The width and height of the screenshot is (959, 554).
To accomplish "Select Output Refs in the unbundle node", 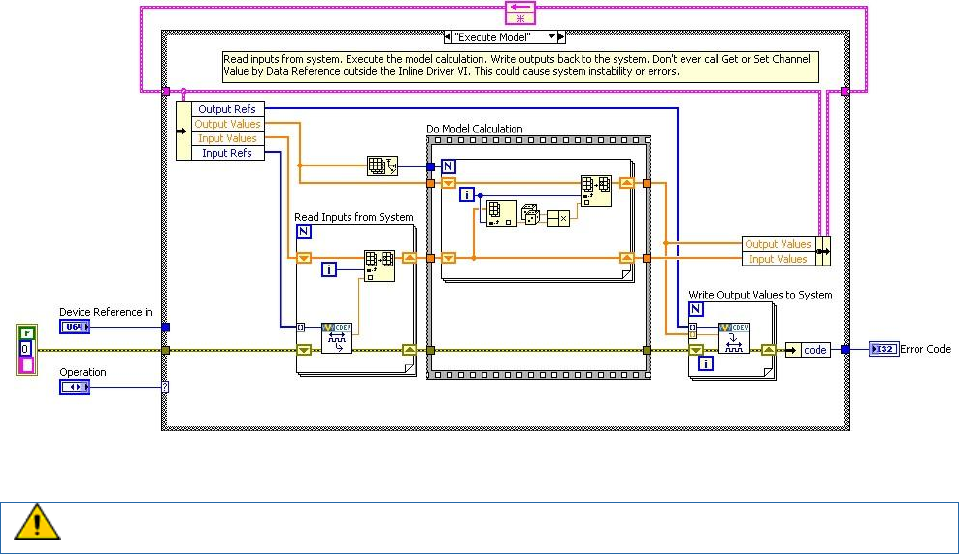I will (228, 109).
